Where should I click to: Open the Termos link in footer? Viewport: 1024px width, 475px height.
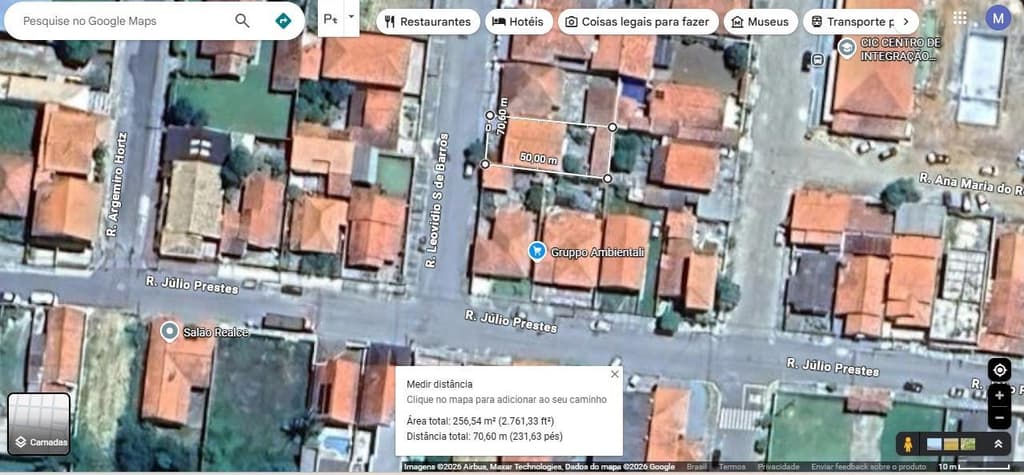click(733, 467)
